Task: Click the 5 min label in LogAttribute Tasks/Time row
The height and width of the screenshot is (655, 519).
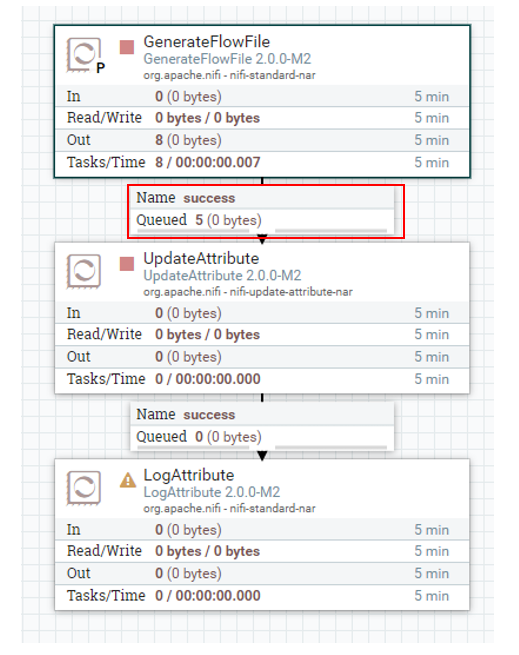Action: (x=432, y=596)
